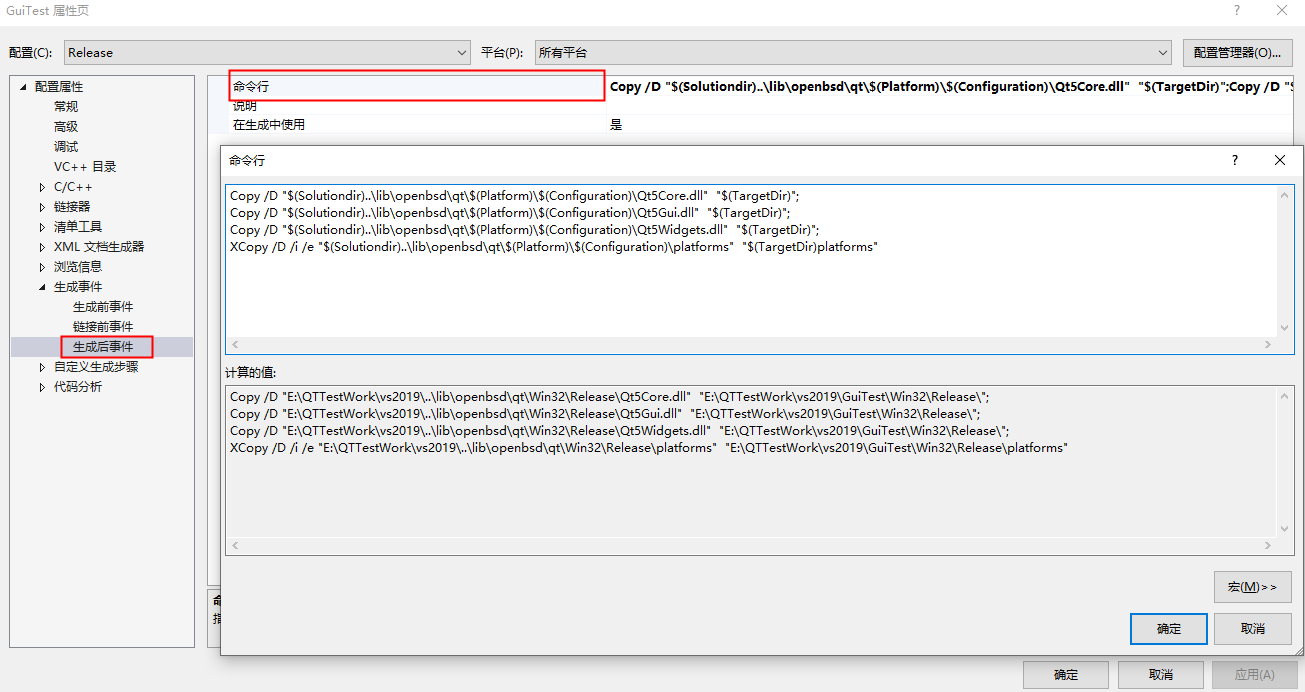Click up arrow of 计算的值 scrollbar

point(1285,396)
